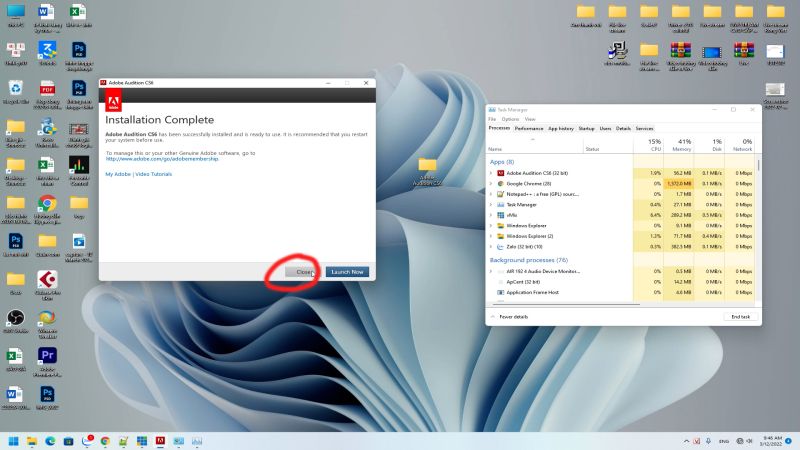Open the Options menu in Task Manager

[510, 119]
